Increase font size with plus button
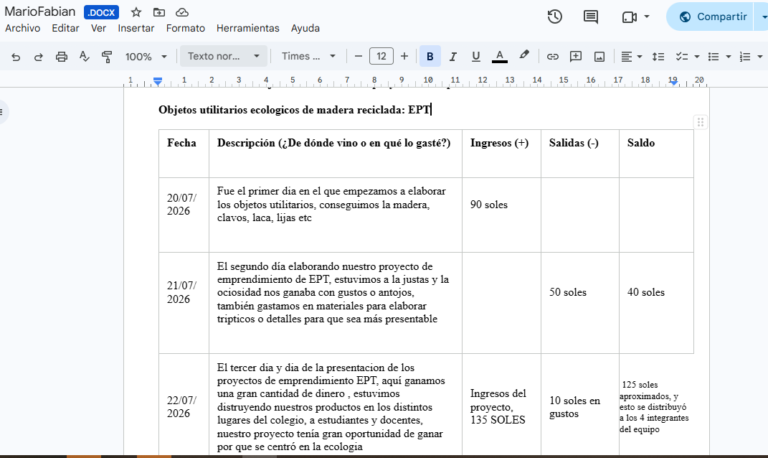768x458 pixels. coord(404,56)
